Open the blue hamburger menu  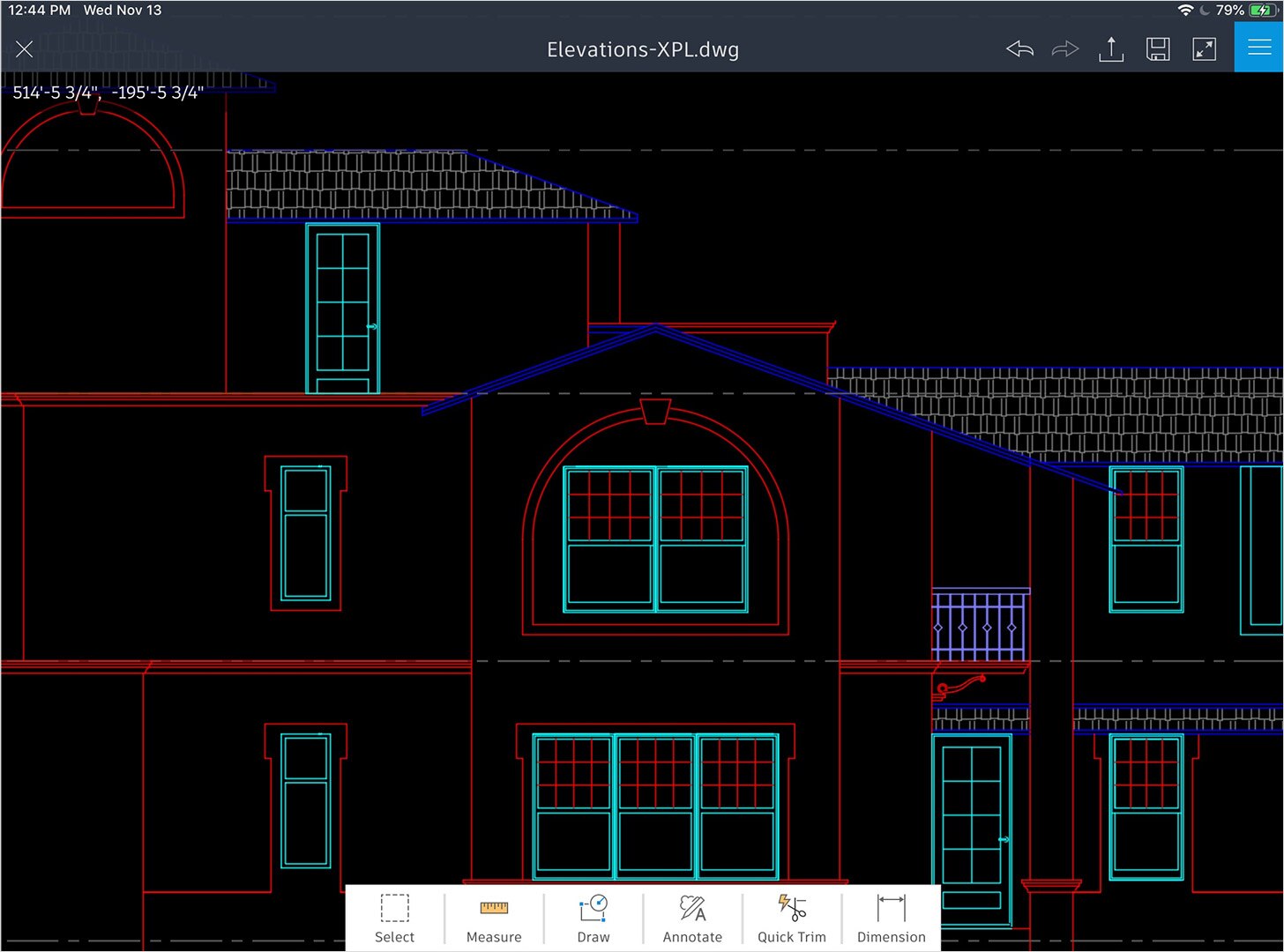[1258, 48]
